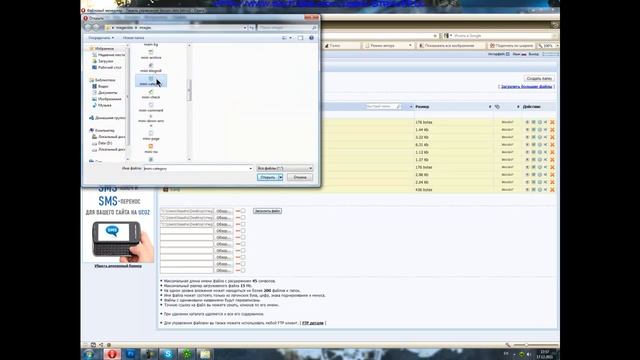Click Новая папка in the dialog toolbar
The image size is (640, 360).
pyautogui.click(x=133, y=38)
